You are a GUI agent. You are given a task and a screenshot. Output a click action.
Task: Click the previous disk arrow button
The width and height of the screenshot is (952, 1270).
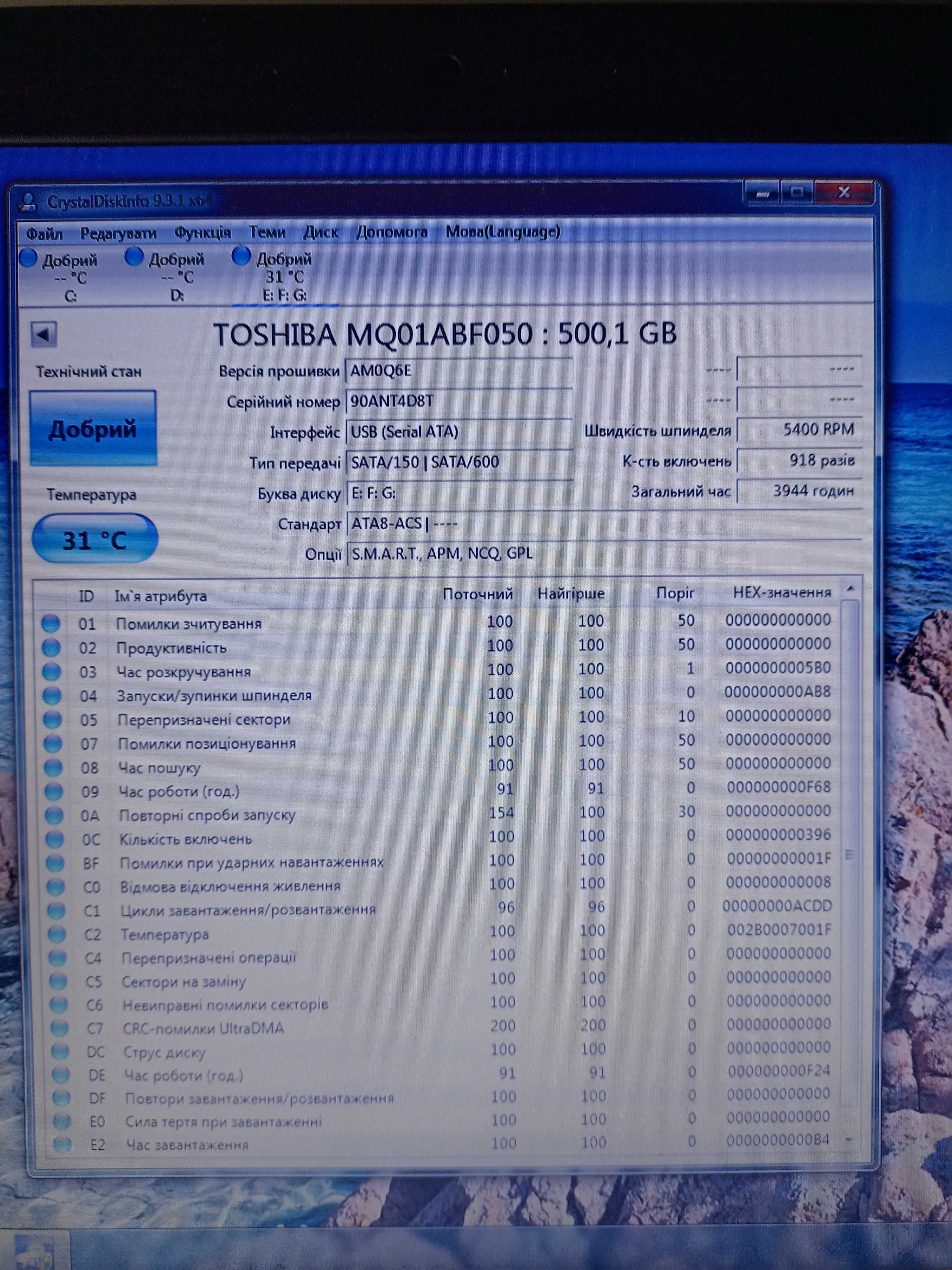(43, 334)
